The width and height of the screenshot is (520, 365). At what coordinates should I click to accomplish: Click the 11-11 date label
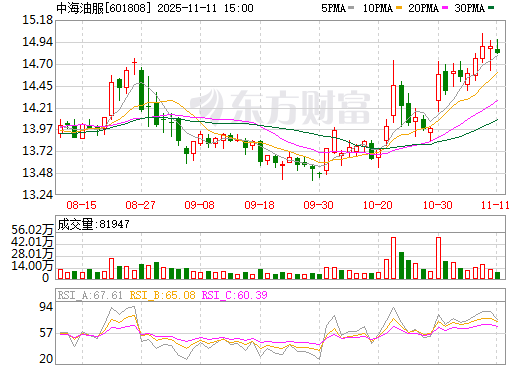coord(495,205)
